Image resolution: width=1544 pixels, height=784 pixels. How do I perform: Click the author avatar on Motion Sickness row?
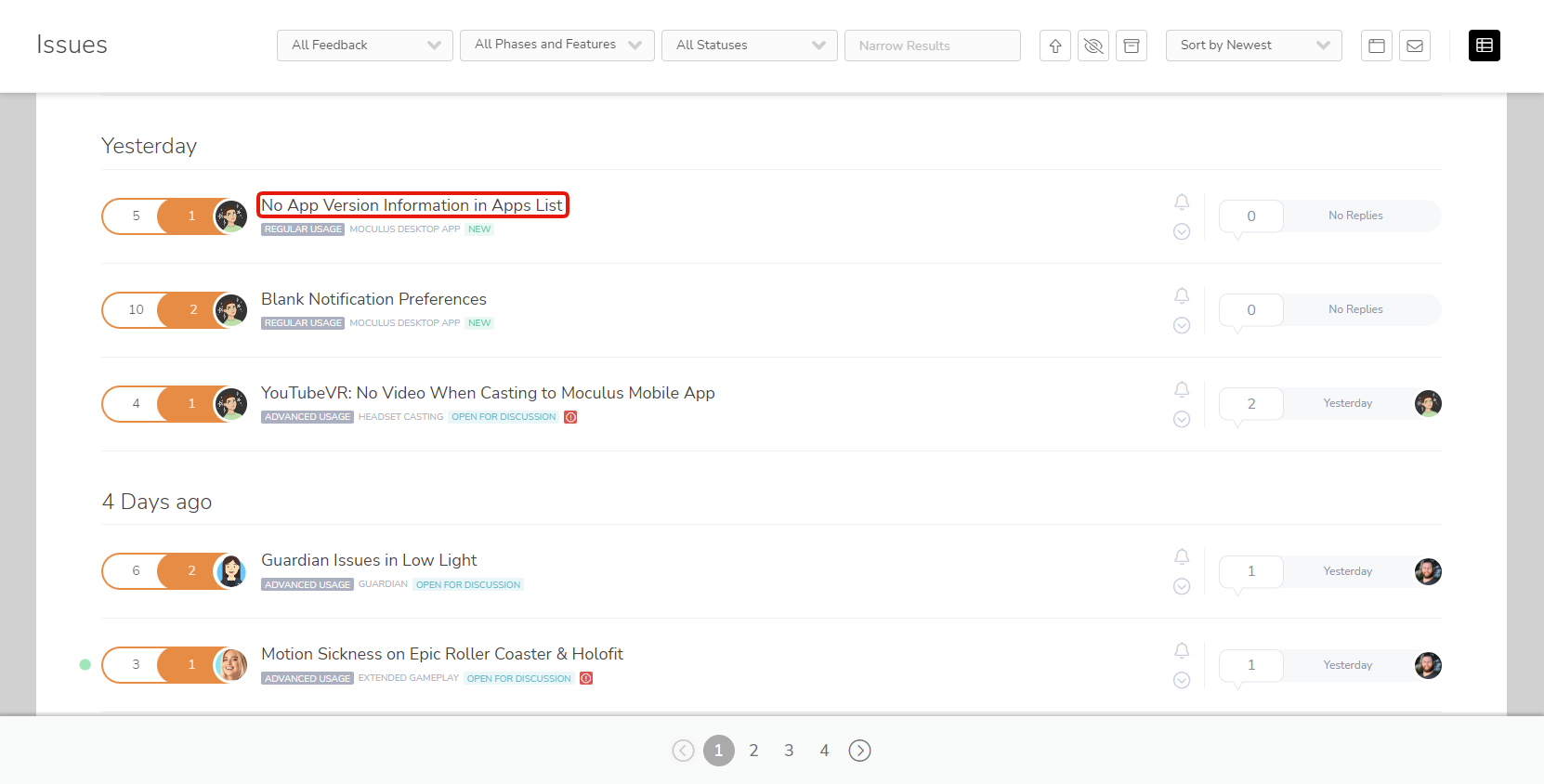[x=230, y=665]
